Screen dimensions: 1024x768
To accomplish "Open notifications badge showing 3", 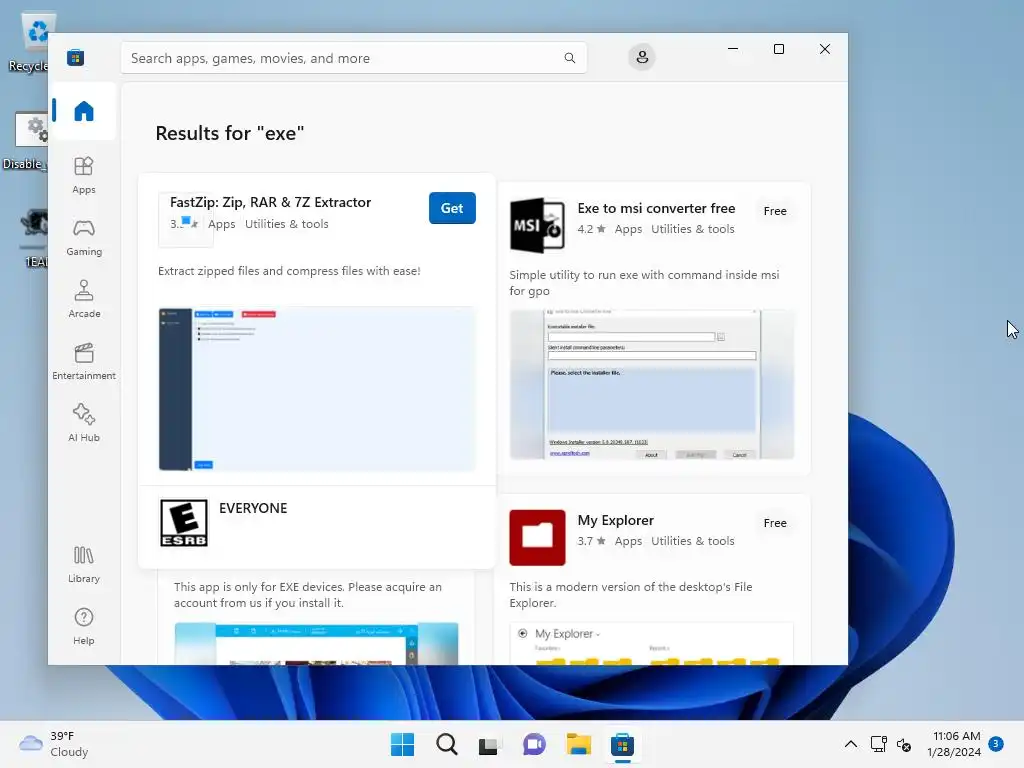I will coord(996,744).
